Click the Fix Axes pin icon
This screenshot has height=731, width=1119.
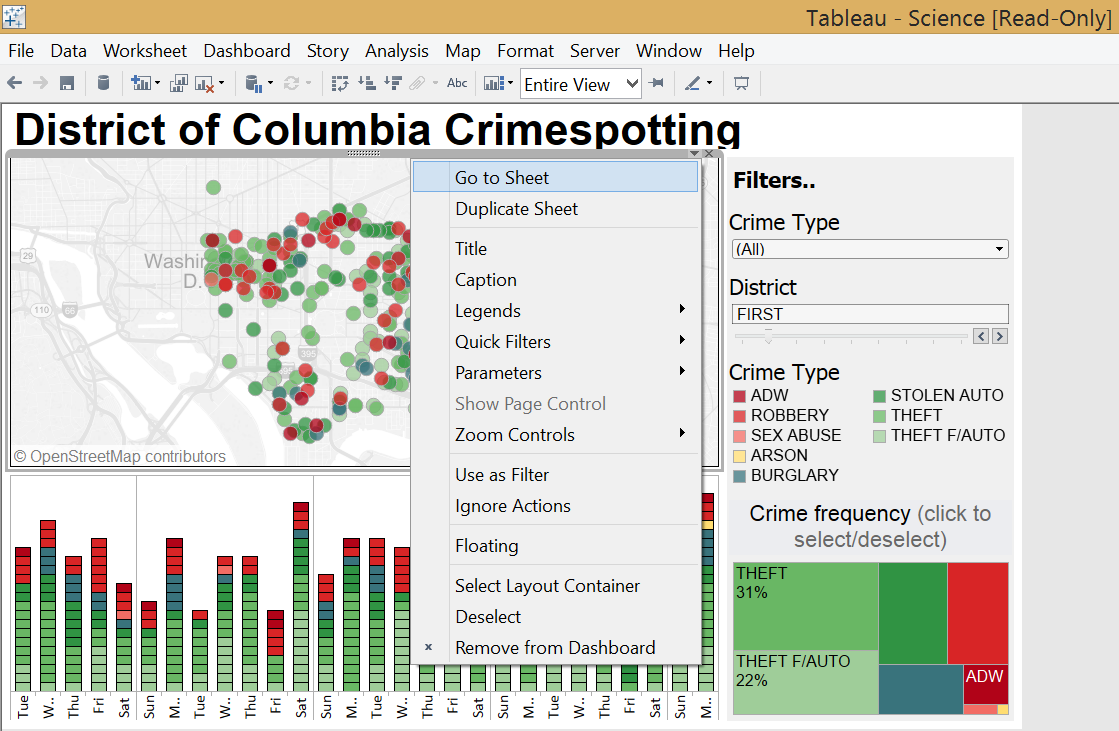pyautogui.click(x=657, y=84)
